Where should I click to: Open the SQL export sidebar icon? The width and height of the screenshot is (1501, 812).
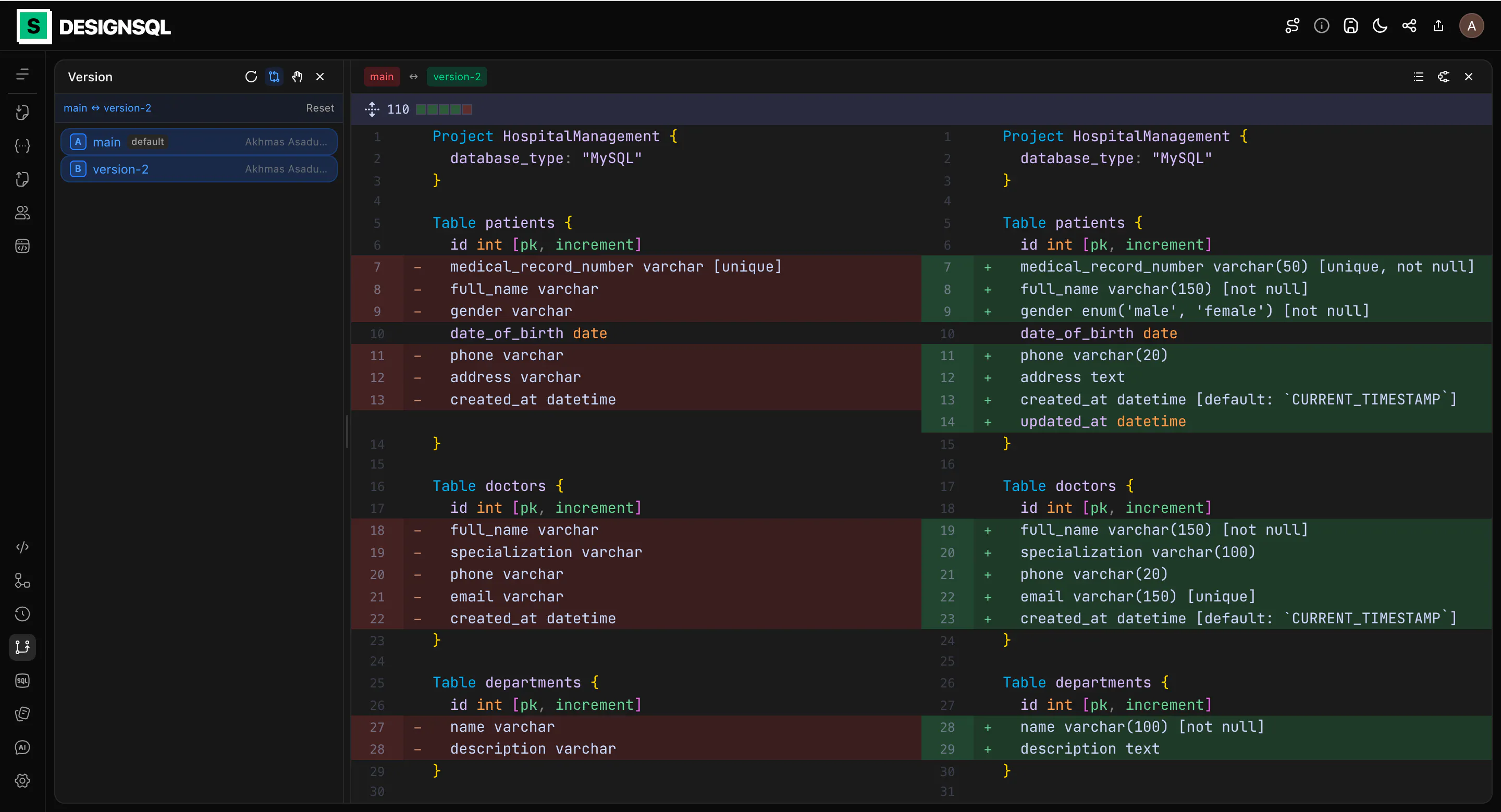[22, 680]
